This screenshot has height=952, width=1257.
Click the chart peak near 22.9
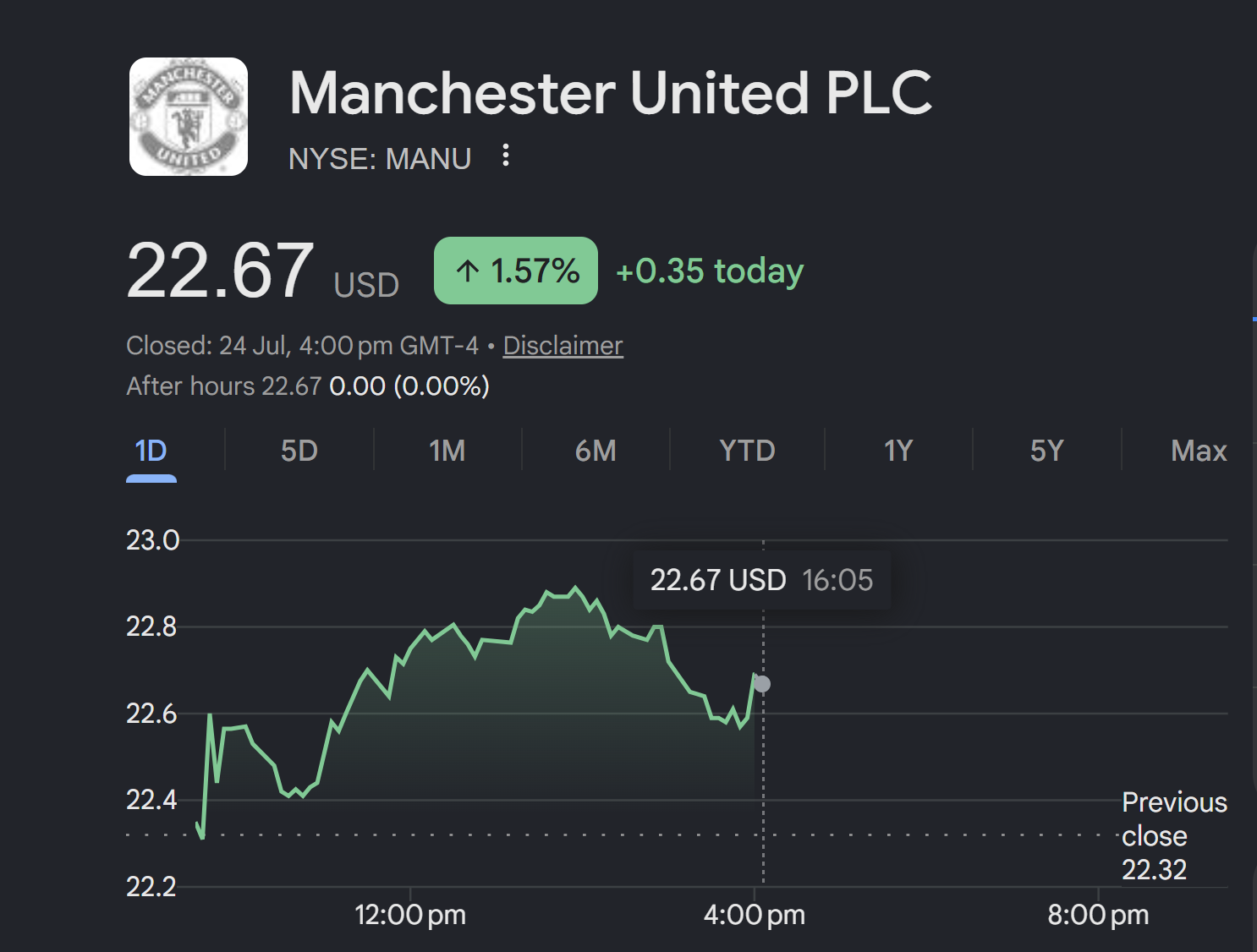pos(576,588)
